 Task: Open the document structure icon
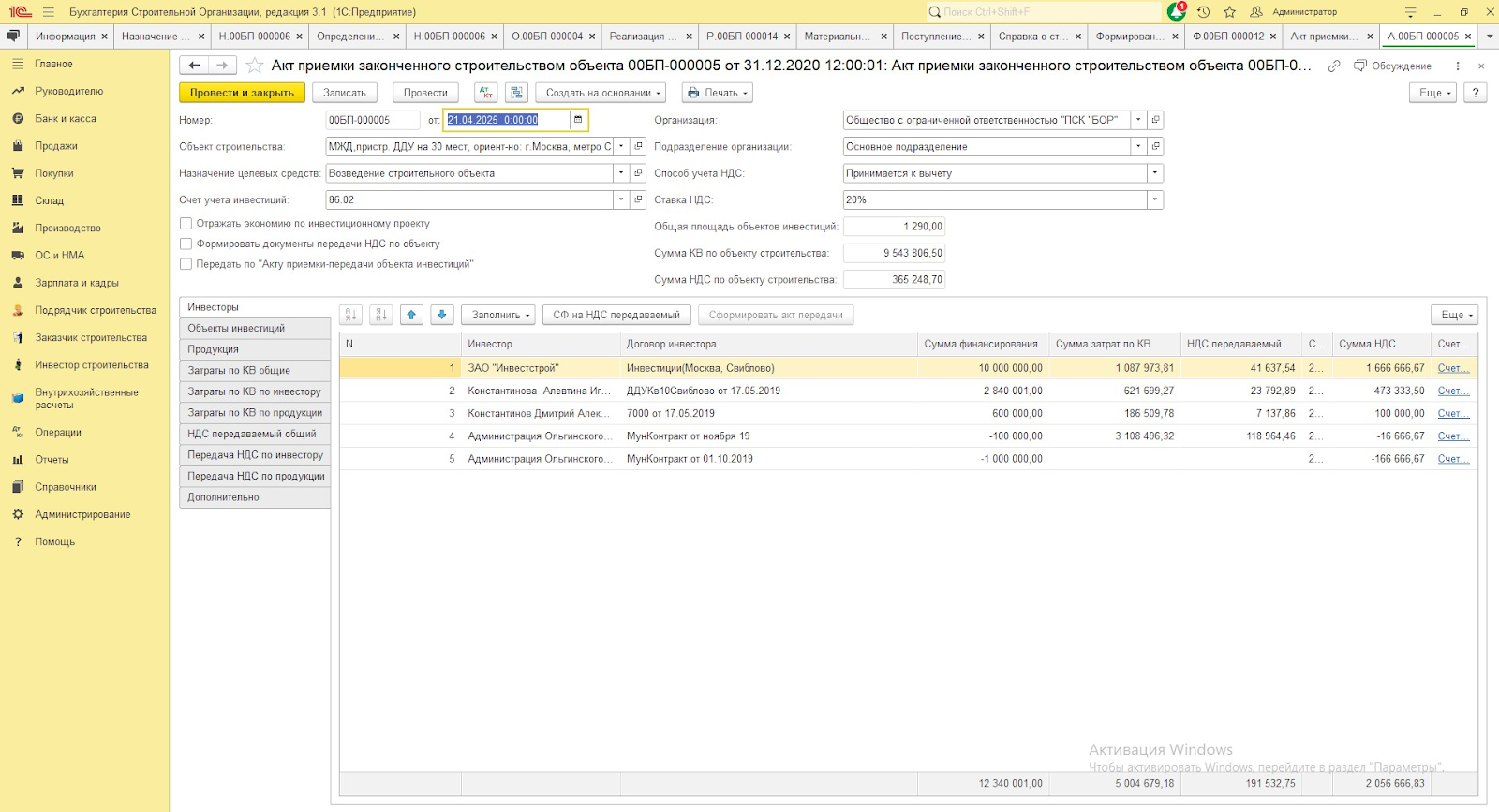pyautogui.click(x=516, y=93)
